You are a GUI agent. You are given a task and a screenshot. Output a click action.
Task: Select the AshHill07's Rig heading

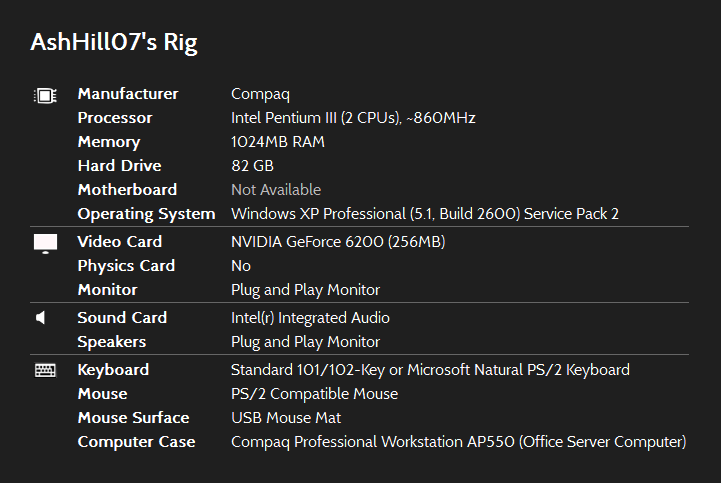(x=114, y=41)
